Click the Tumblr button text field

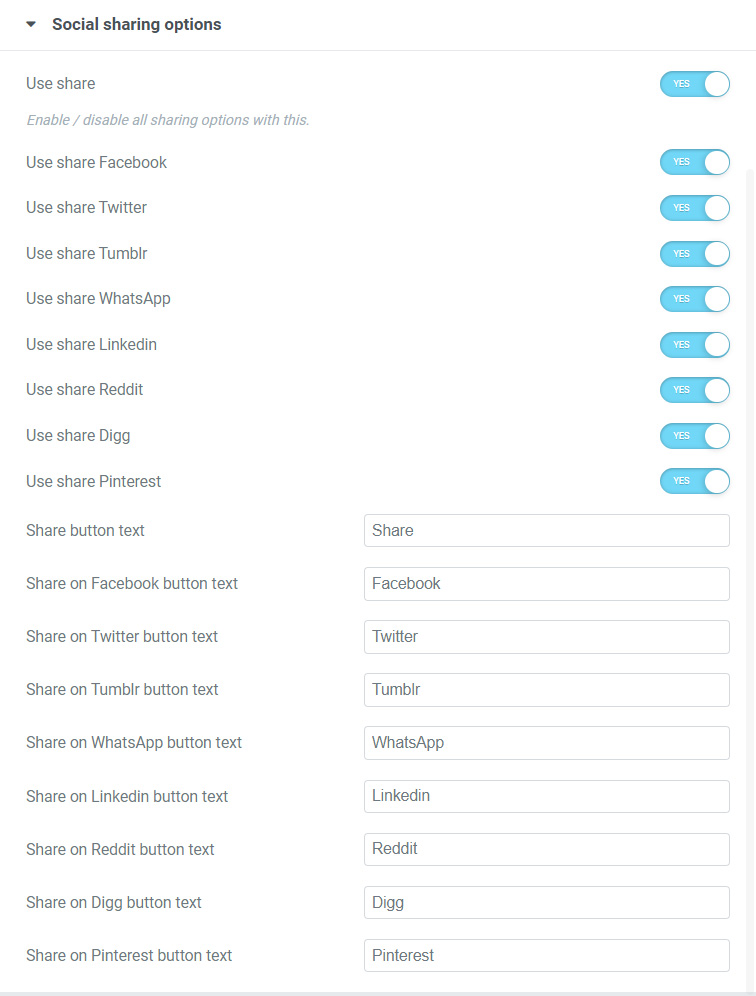tap(546, 690)
